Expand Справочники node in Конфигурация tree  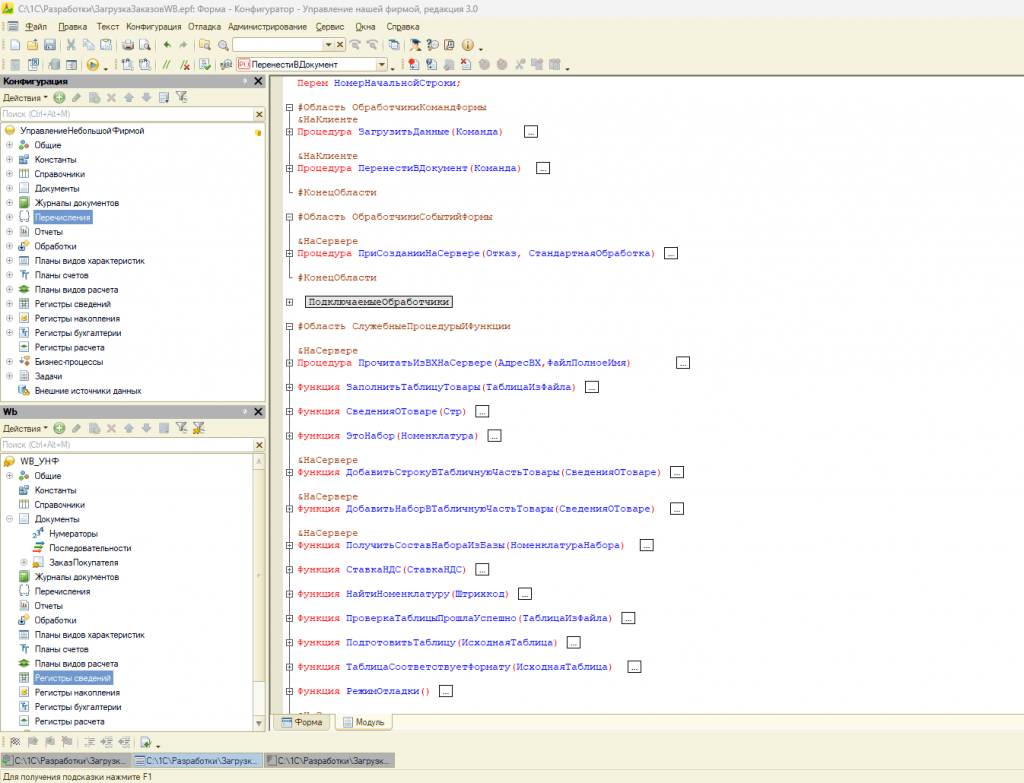(9, 174)
